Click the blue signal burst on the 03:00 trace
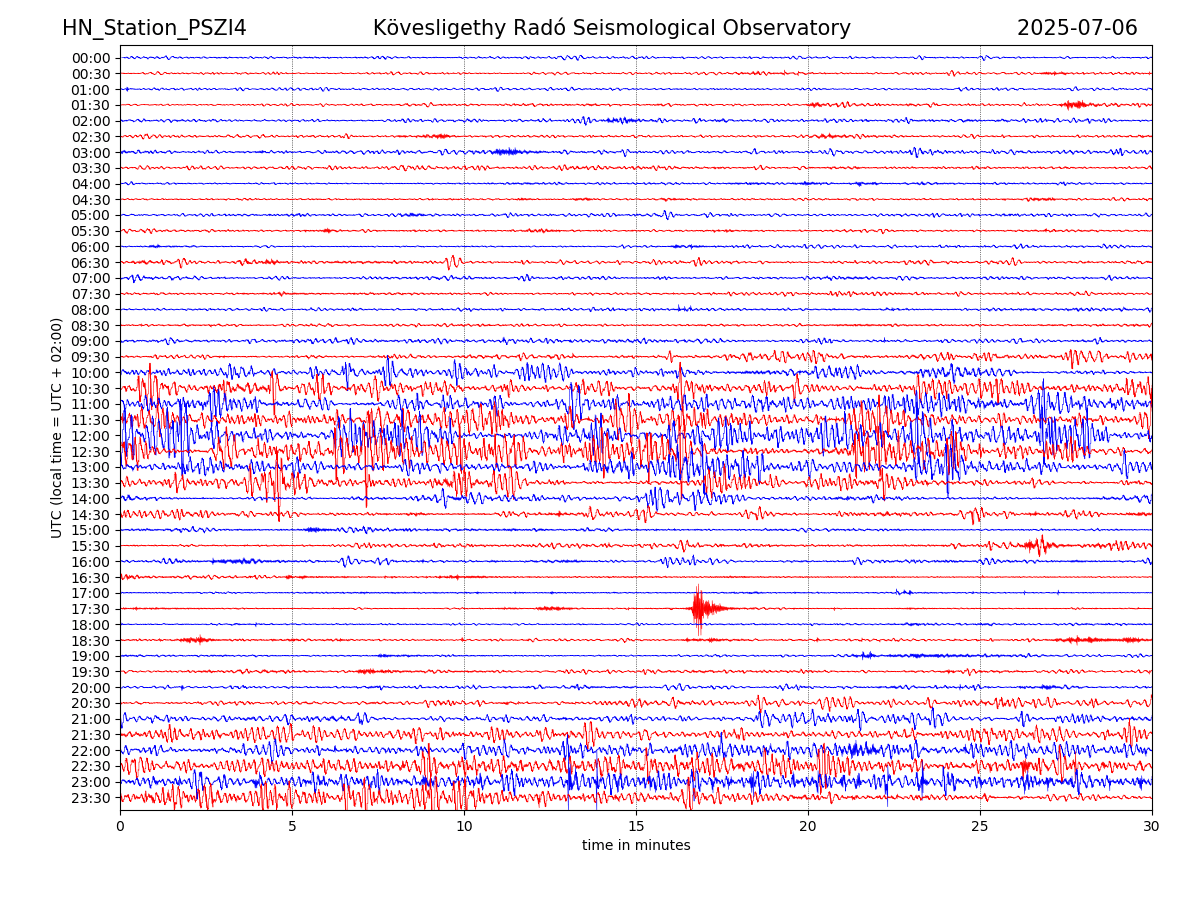 click(x=506, y=152)
